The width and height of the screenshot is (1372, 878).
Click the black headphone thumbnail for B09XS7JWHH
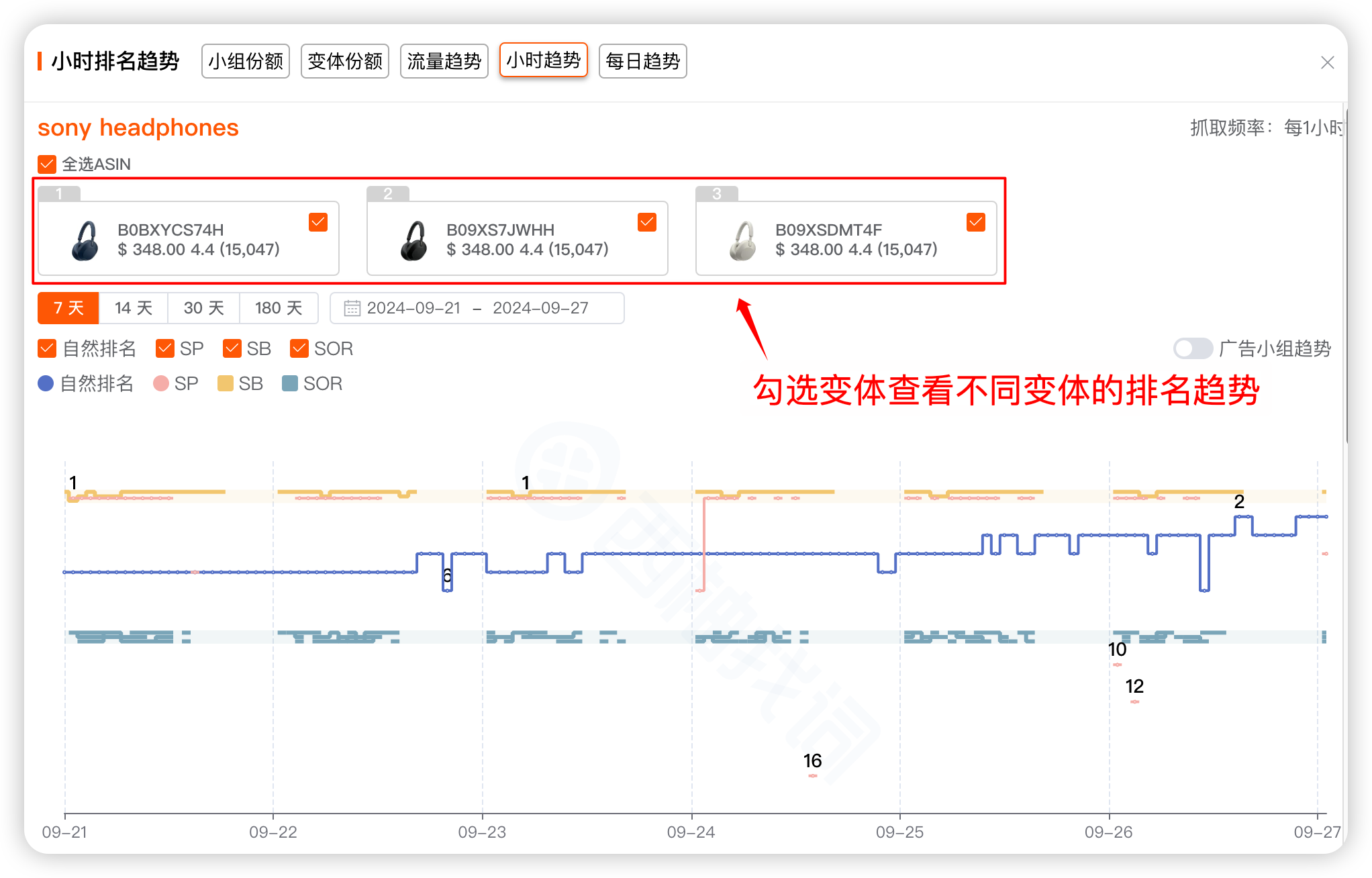(x=414, y=240)
